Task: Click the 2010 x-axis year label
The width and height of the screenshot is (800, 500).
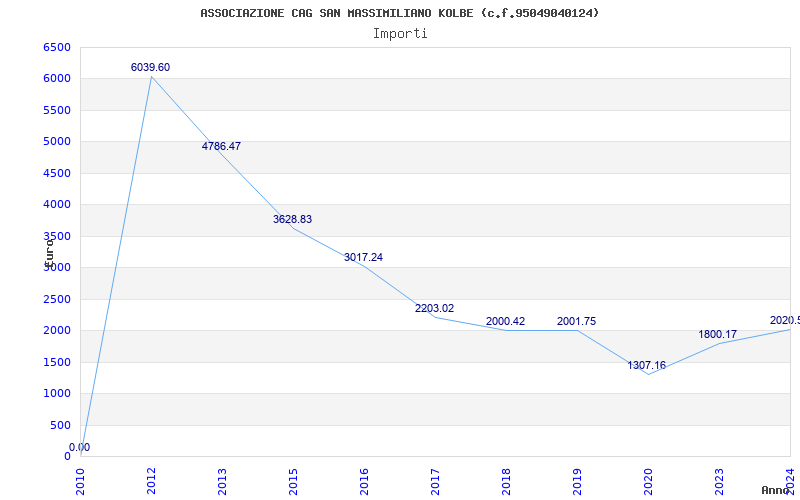Action: pyautogui.click(x=80, y=482)
